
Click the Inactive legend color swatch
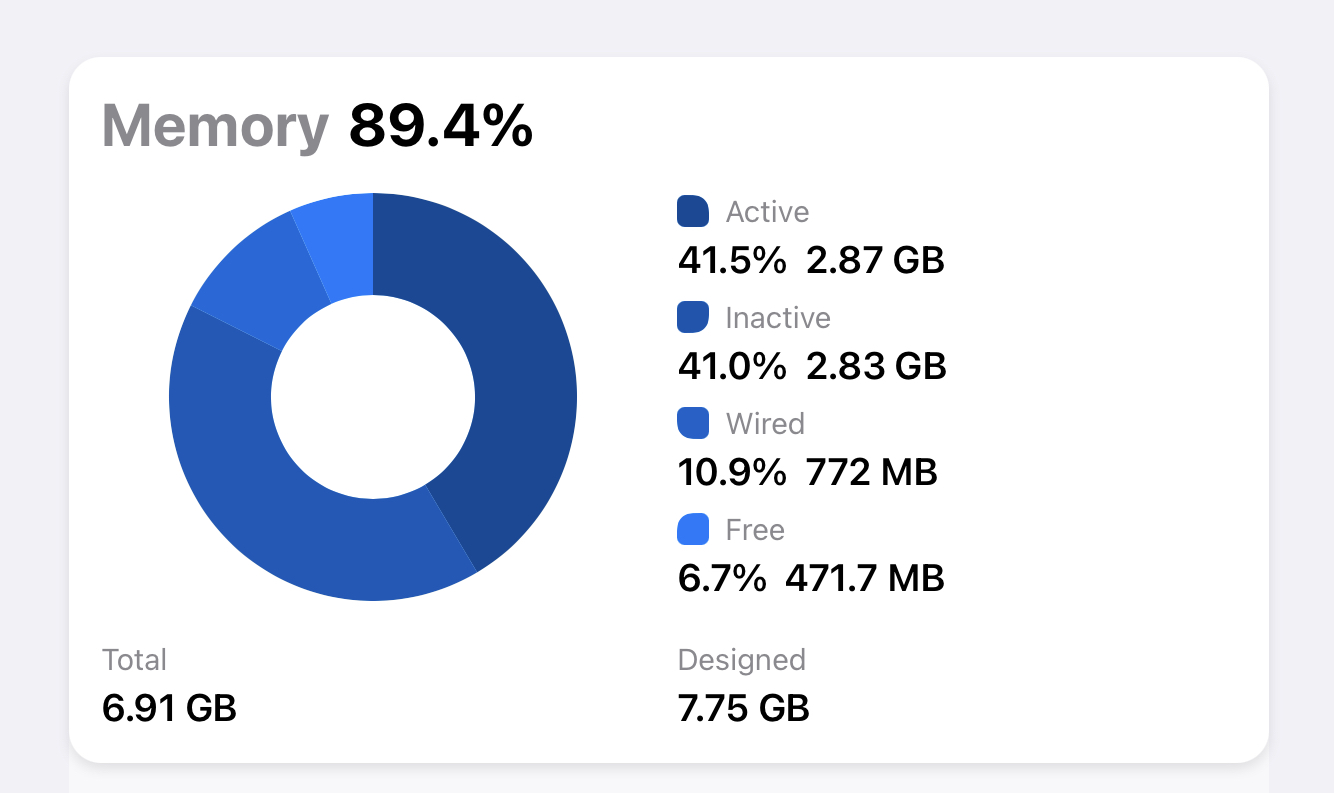[x=693, y=317]
